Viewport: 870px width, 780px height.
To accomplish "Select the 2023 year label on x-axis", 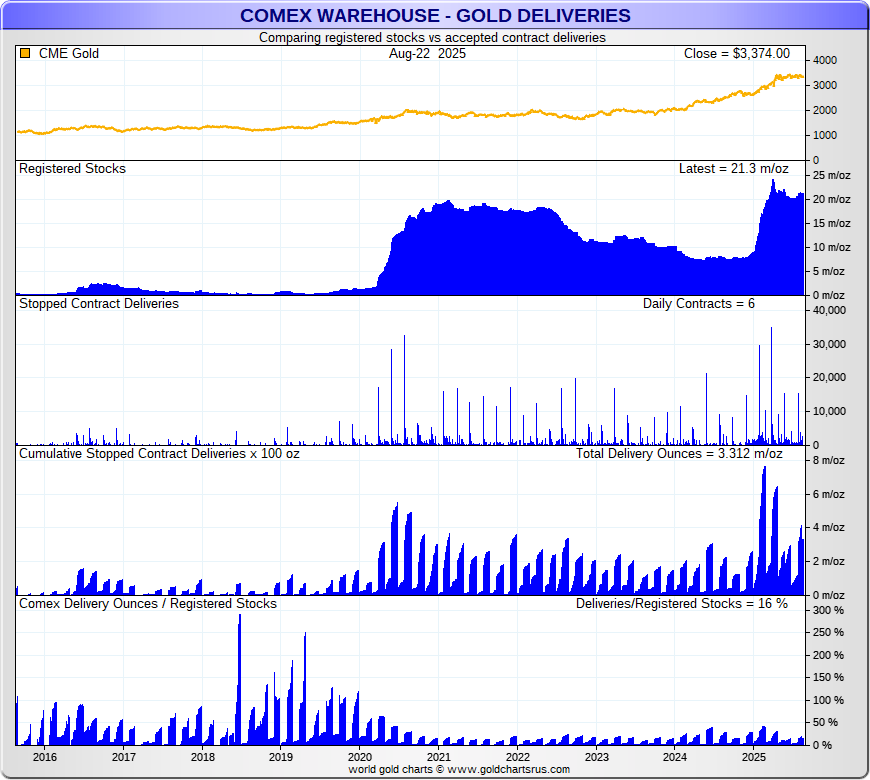I will coord(596,757).
